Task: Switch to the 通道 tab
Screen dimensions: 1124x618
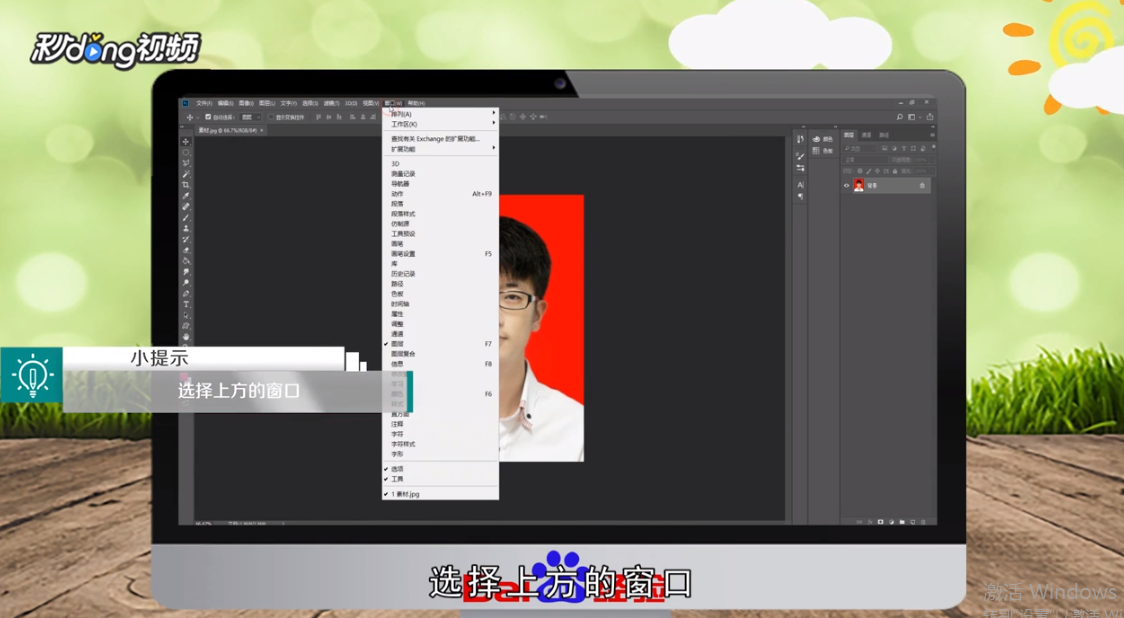Action: [x=866, y=135]
